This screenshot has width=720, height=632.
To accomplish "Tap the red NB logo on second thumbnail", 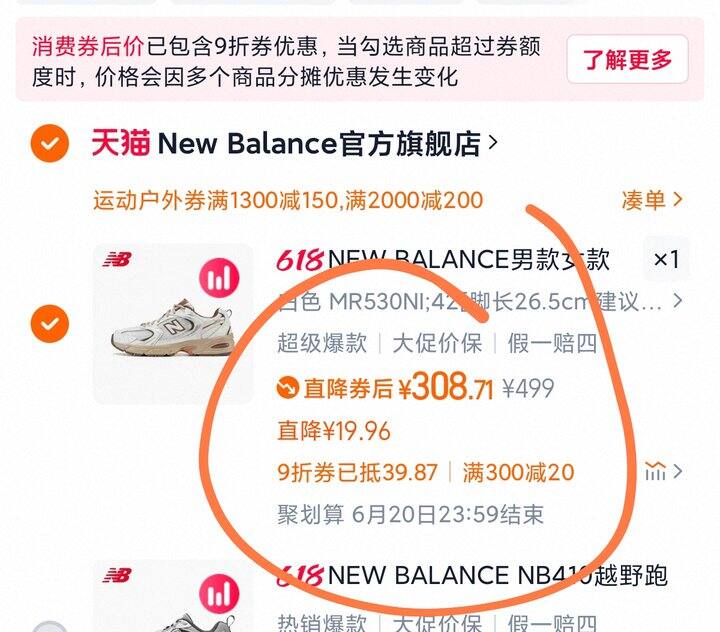I will (117, 576).
